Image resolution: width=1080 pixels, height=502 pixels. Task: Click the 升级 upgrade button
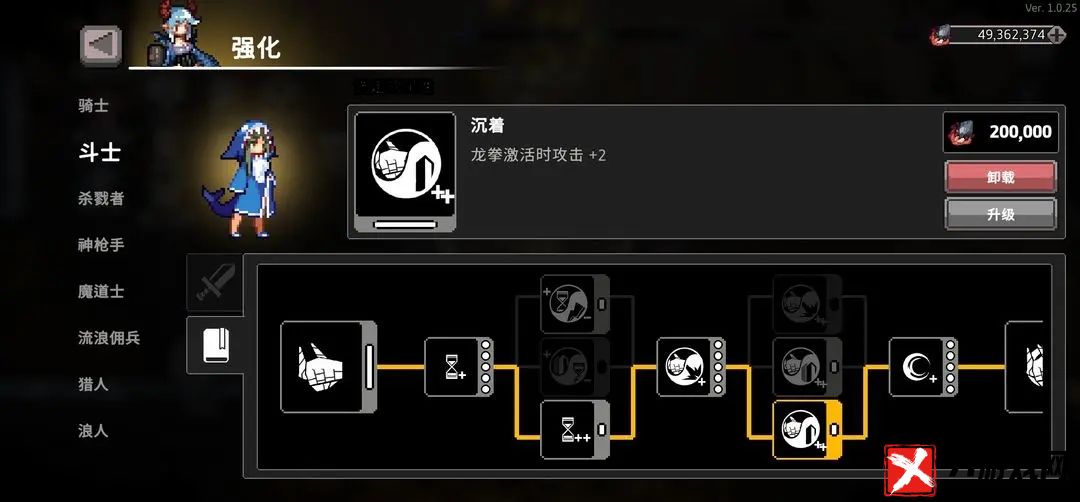[x=1000, y=214]
